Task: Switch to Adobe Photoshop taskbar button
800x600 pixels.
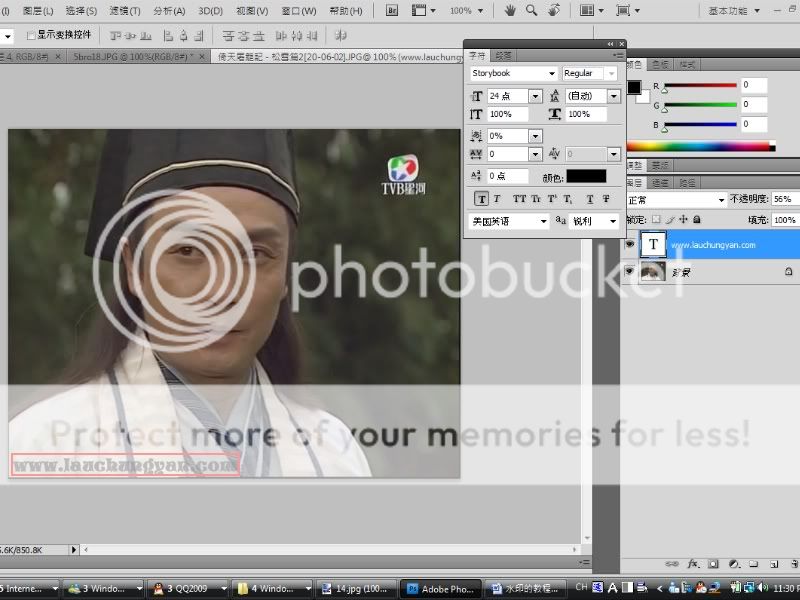Action: pyautogui.click(x=440, y=589)
